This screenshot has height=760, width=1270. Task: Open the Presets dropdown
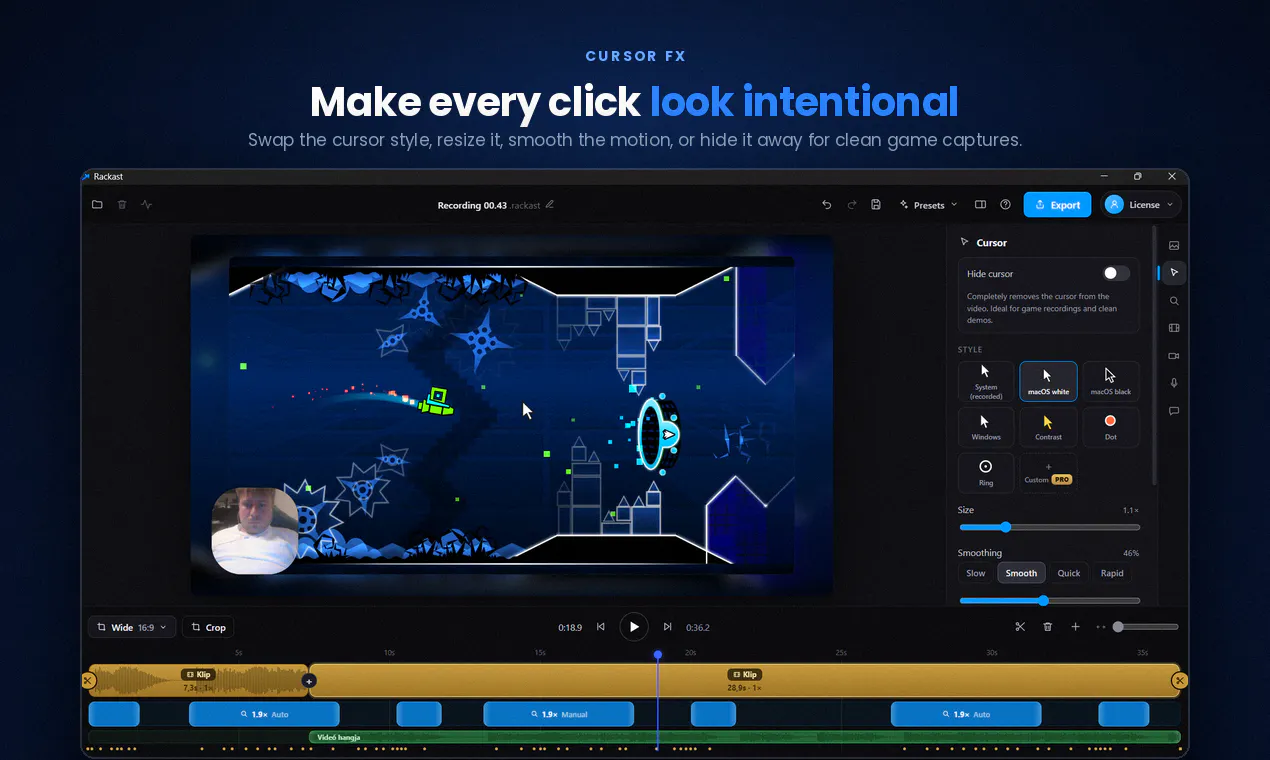coord(928,205)
